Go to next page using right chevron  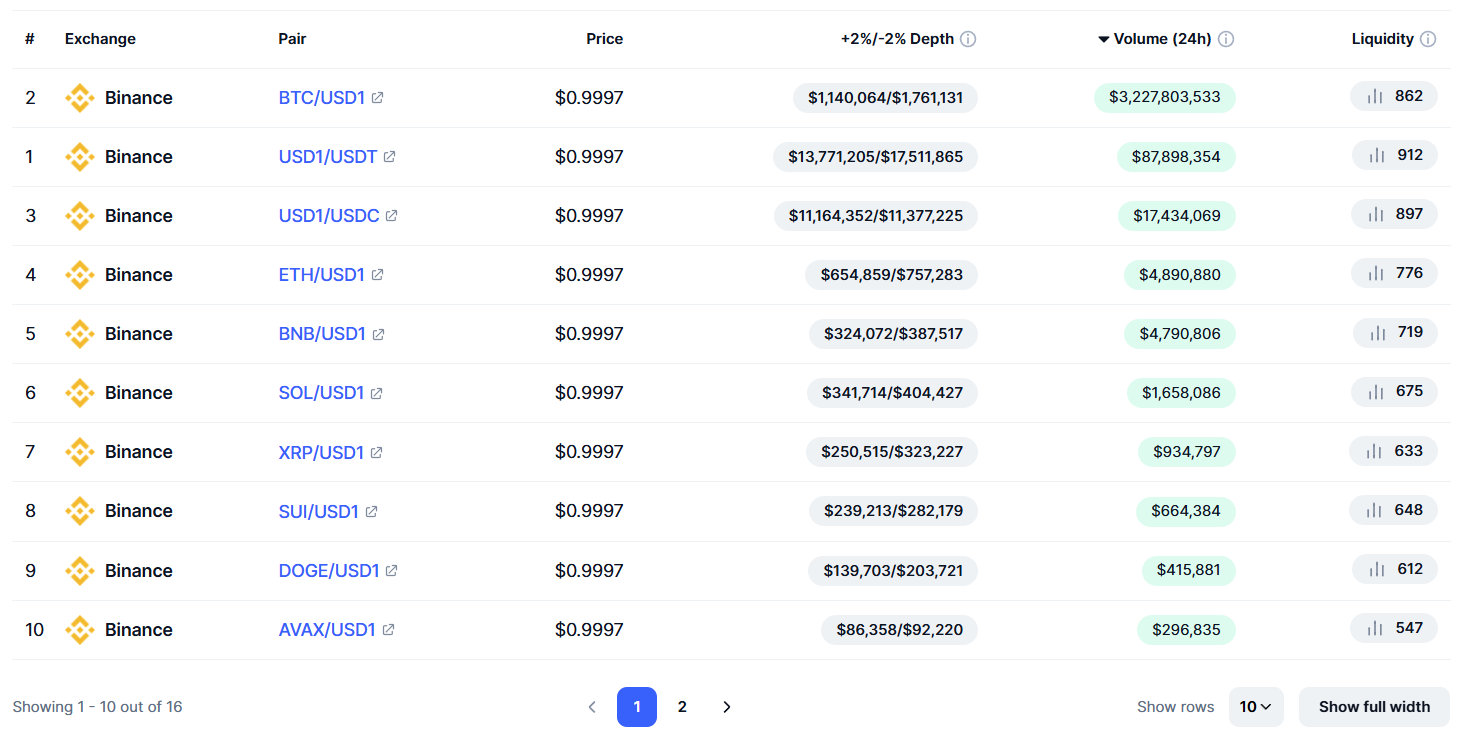(x=727, y=707)
